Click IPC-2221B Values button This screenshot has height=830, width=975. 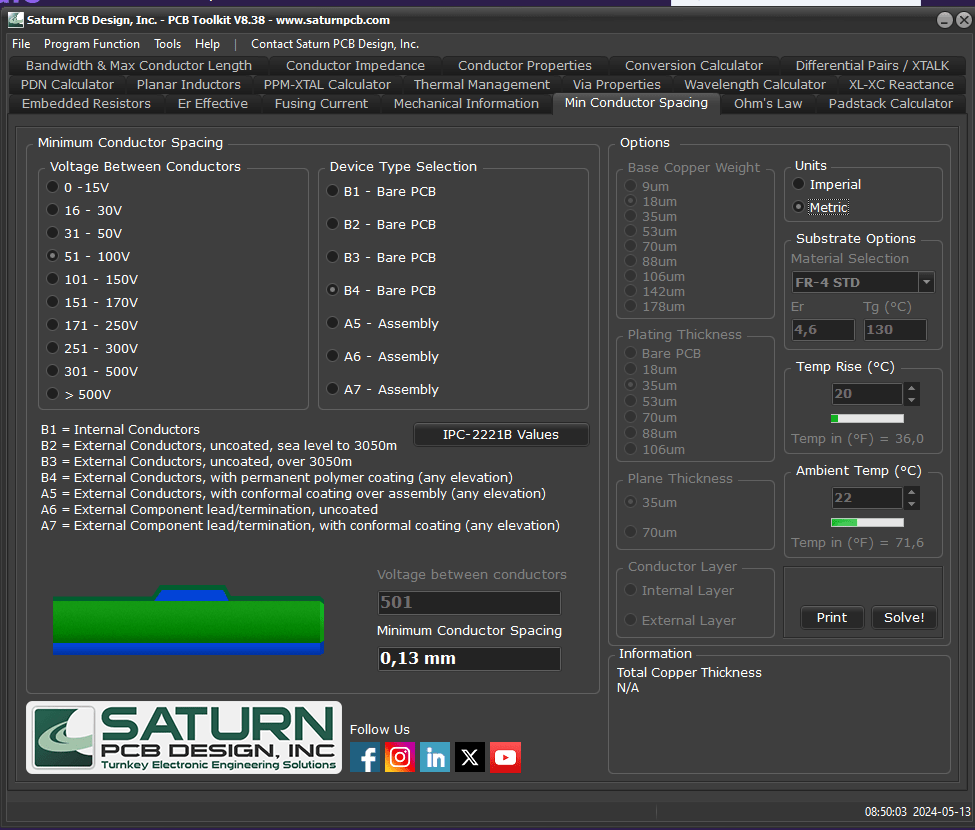[x=501, y=435]
